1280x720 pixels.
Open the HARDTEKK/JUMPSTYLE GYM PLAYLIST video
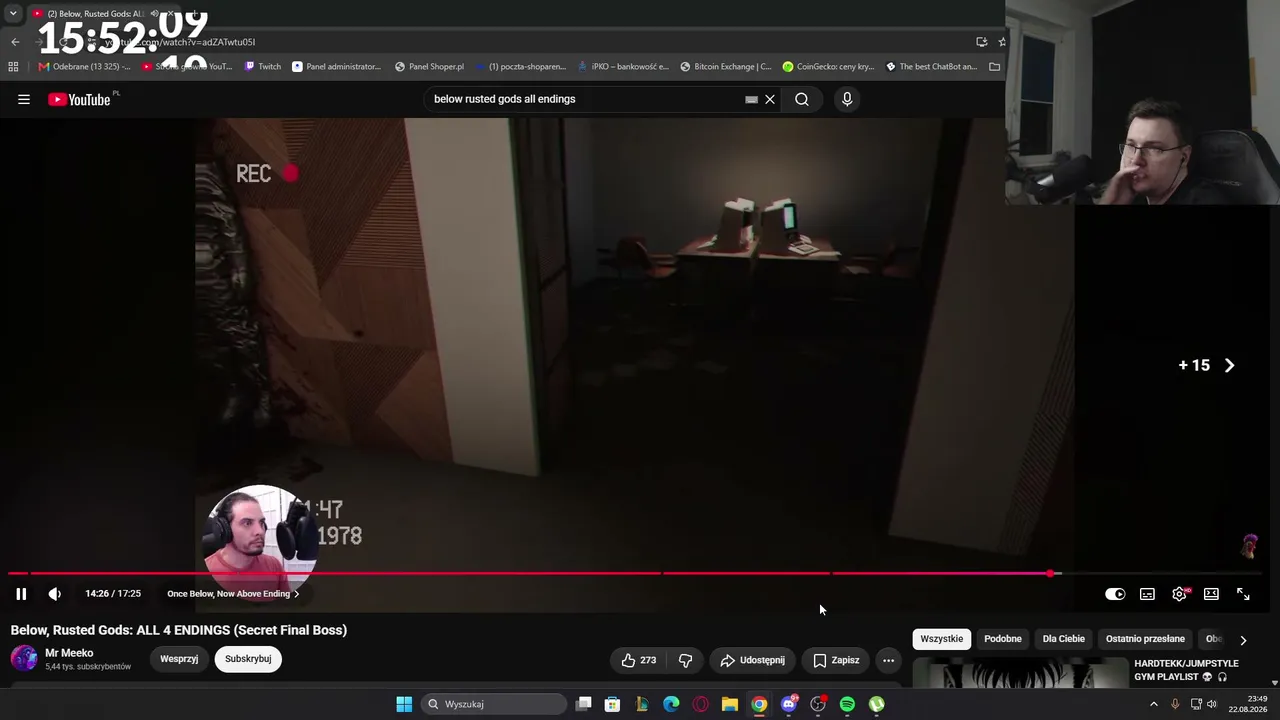[1186, 670]
